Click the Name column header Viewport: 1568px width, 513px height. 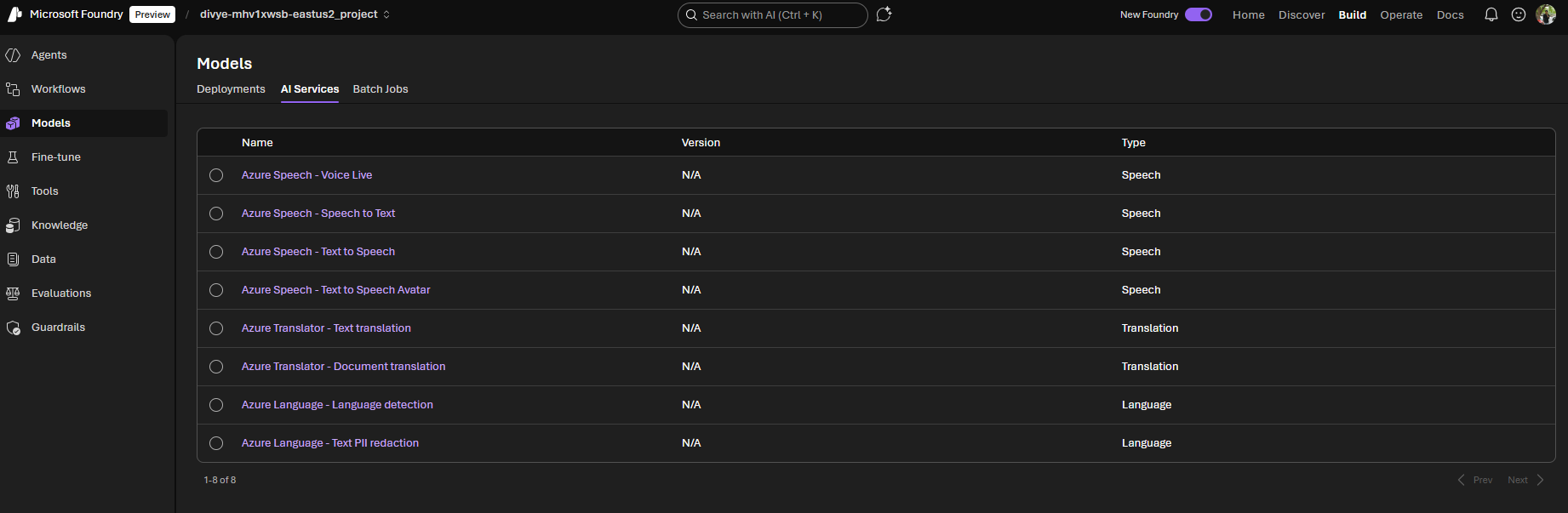pyautogui.click(x=257, y=143)
